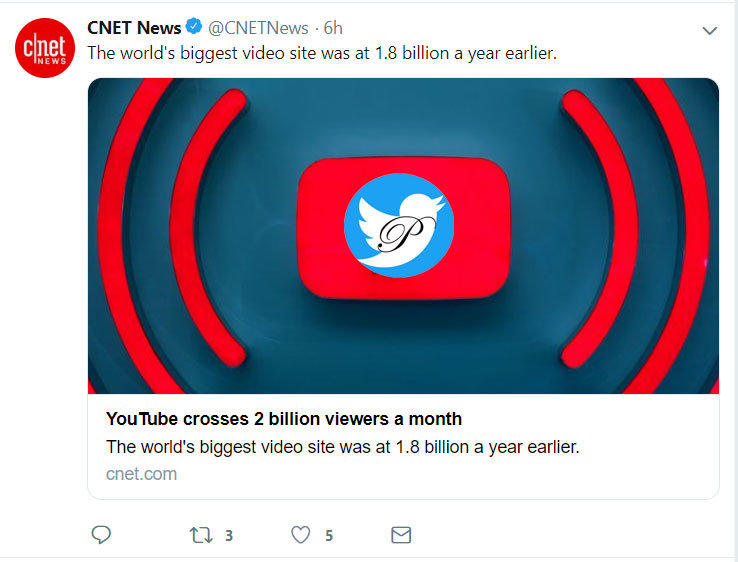Click the blue verified badge
Viewport: 738px width, 562px height.
click(194, 29)
